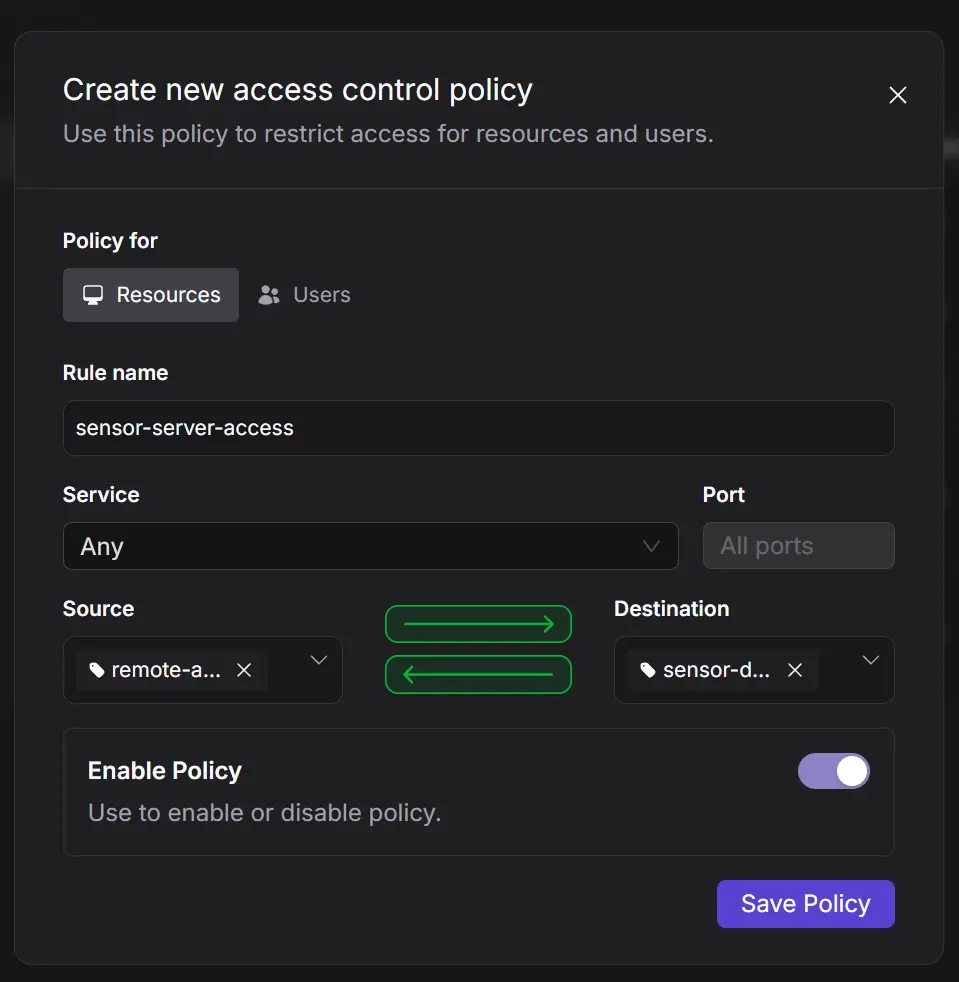Click the sensor-d tag label in Destination

pyautogui.click(x=716, y=670)
